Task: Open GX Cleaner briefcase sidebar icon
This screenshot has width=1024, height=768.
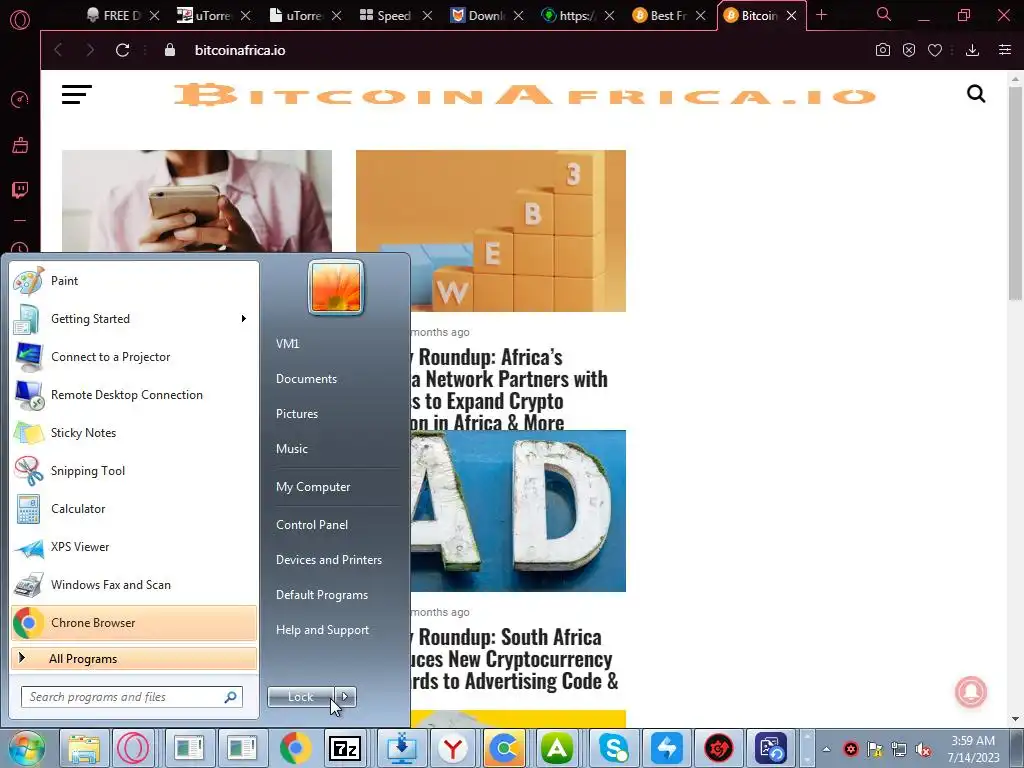Action: pos(20,145)
